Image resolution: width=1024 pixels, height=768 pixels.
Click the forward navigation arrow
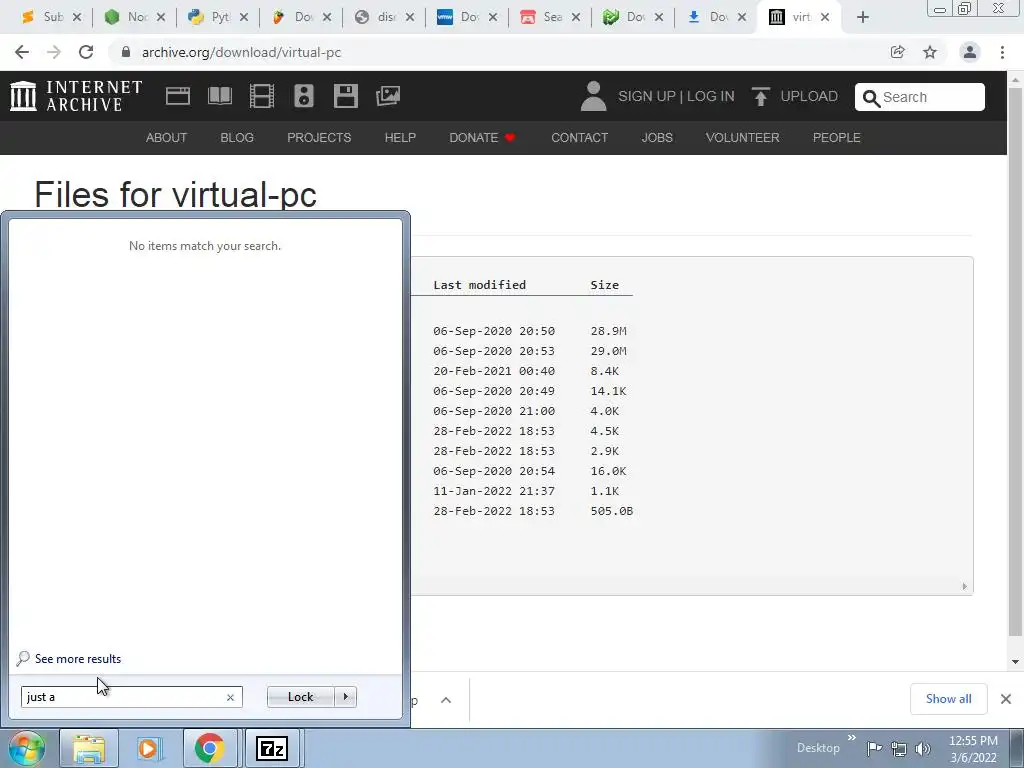coord(54,52)
